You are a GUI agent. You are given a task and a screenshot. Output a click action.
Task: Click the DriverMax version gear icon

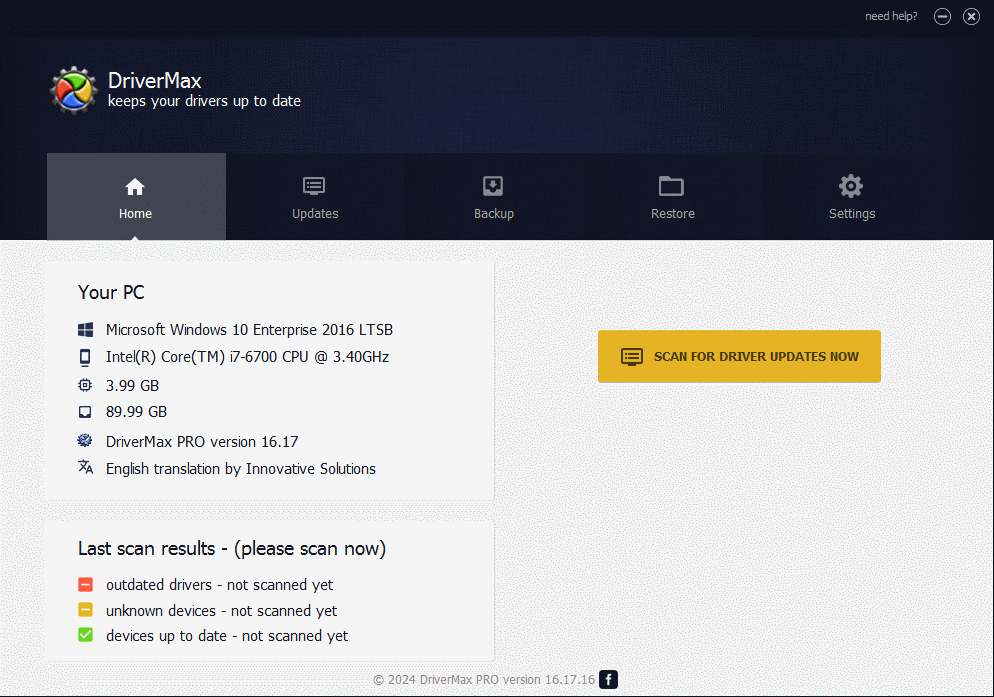pyautogui.click(x=85, y=441)
